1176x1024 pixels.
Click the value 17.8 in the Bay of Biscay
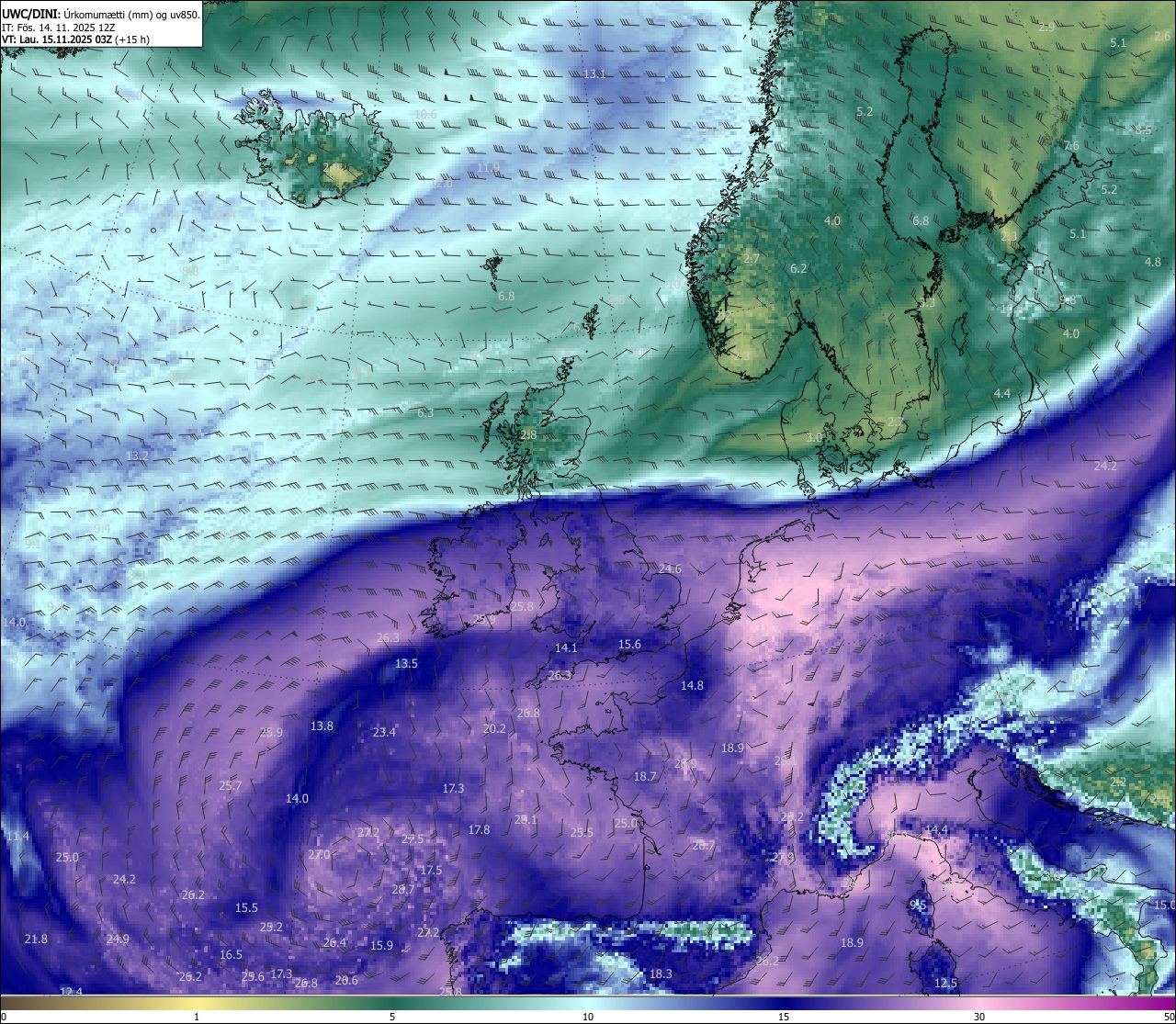tap(479, 830)
